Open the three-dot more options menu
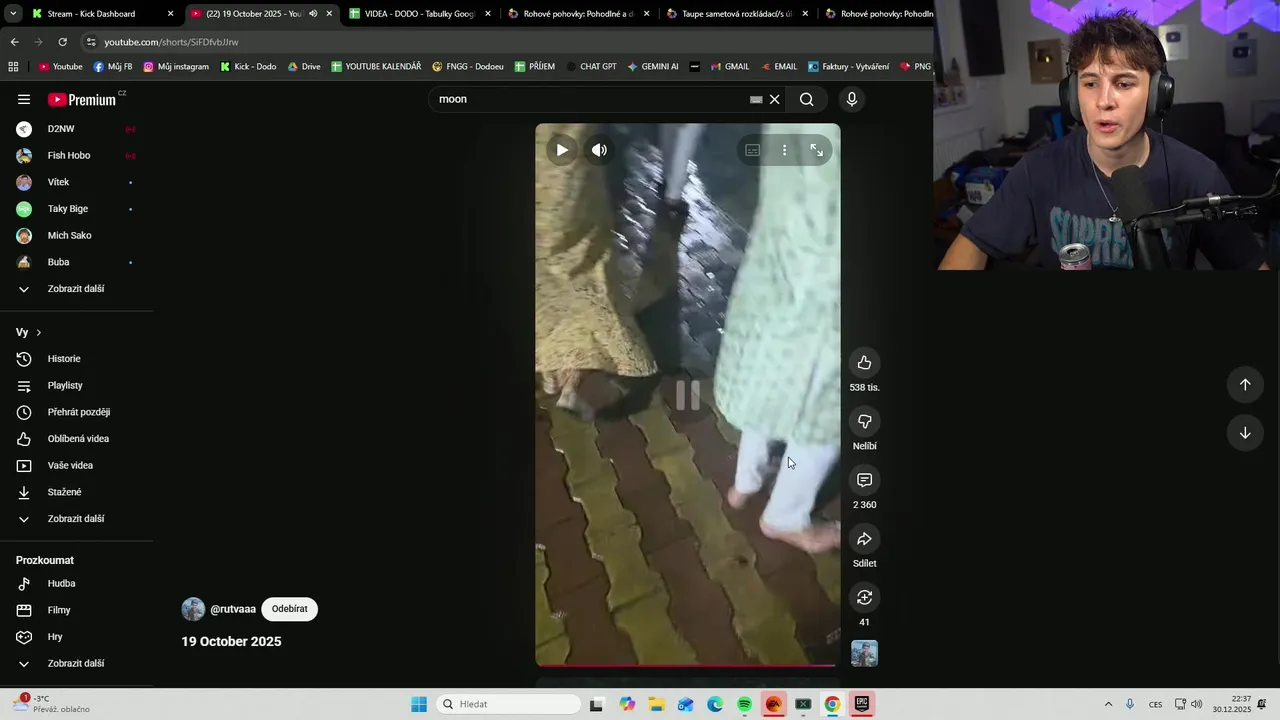This screenshot has width=1280, height=720. pyautogui.click(x=784, y=150)
